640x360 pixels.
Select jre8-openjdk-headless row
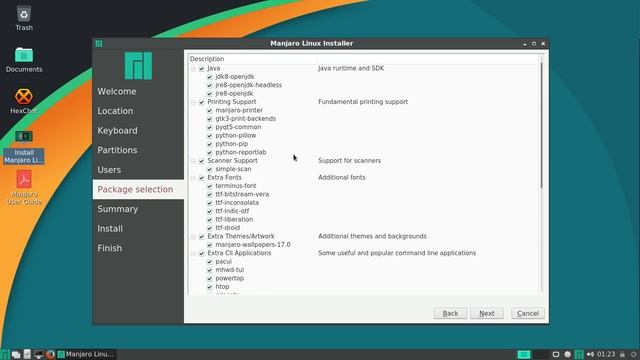[x=248, y=85]
